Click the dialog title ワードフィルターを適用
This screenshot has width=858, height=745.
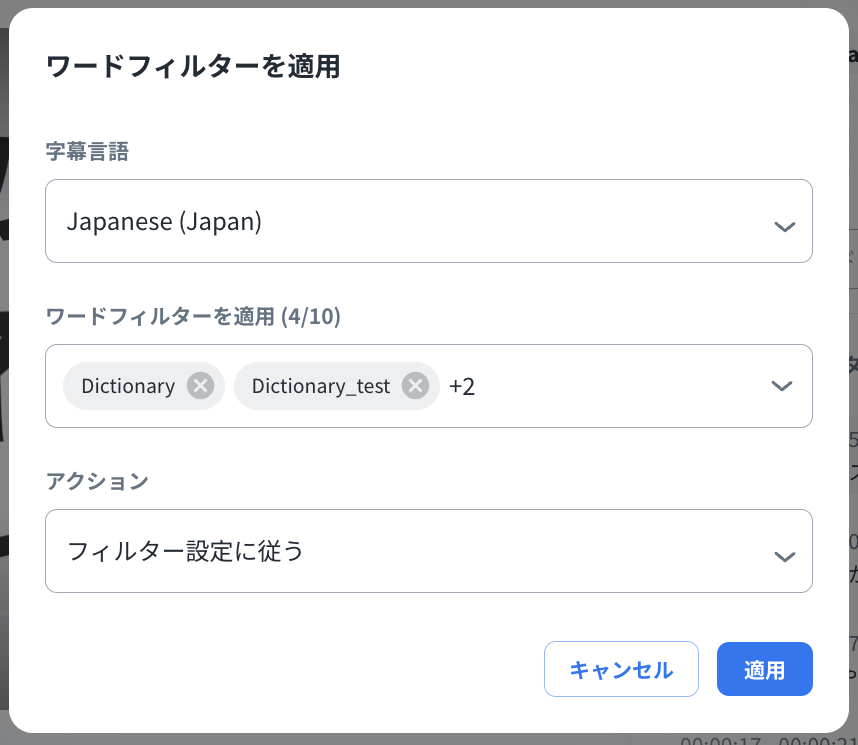(193, 67)
